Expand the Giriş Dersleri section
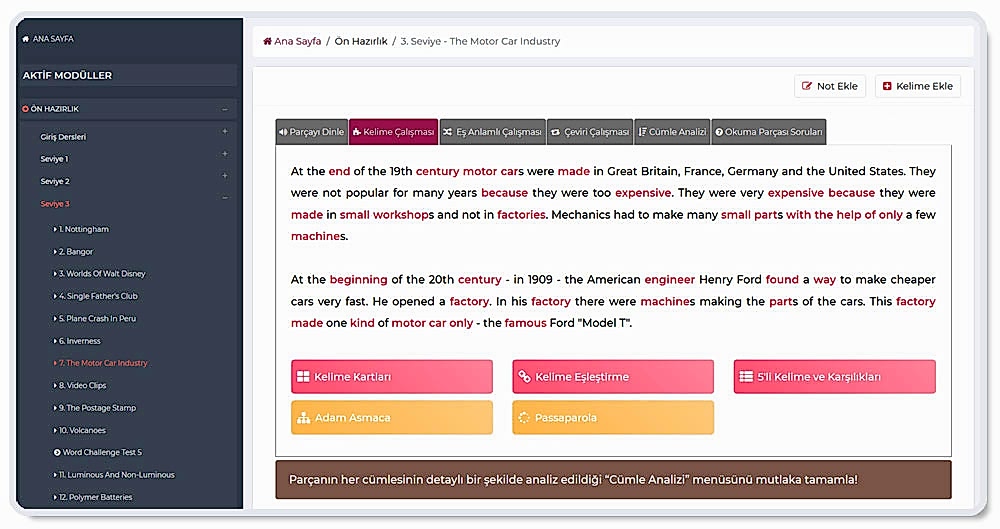Screen dimensions: 1000x529 click(224, 132)
